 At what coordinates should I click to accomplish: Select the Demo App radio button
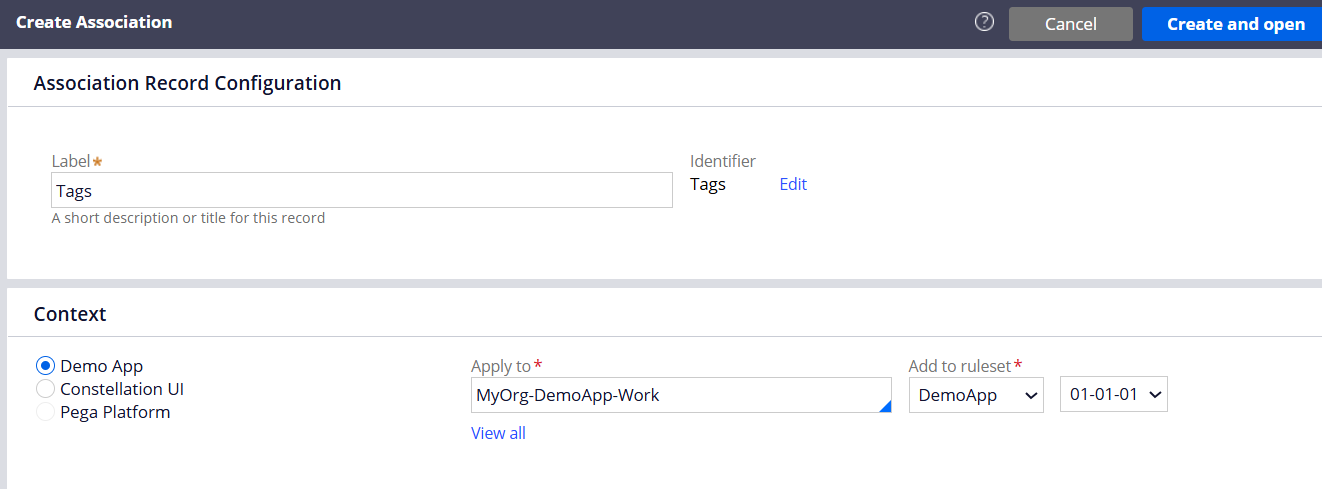pyautogui.click(x=45, y=366)
